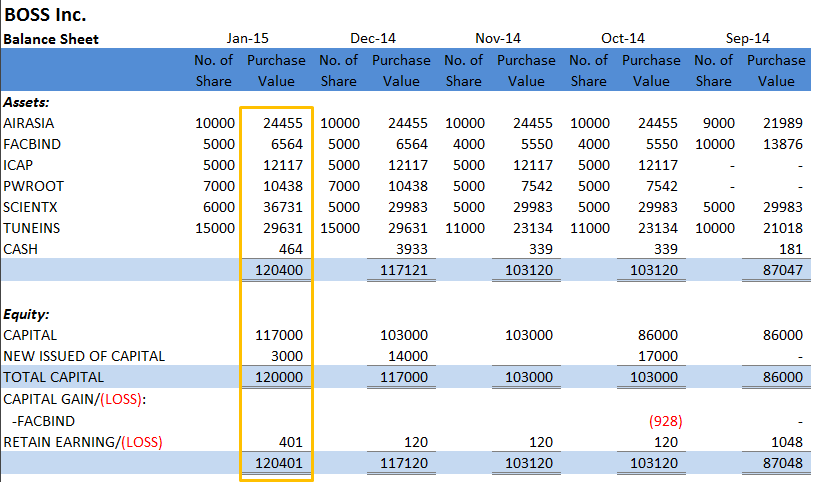Select the TOTAL CAPITAL row label
Viewport: 816px width, 482px height.
[54, 377]
